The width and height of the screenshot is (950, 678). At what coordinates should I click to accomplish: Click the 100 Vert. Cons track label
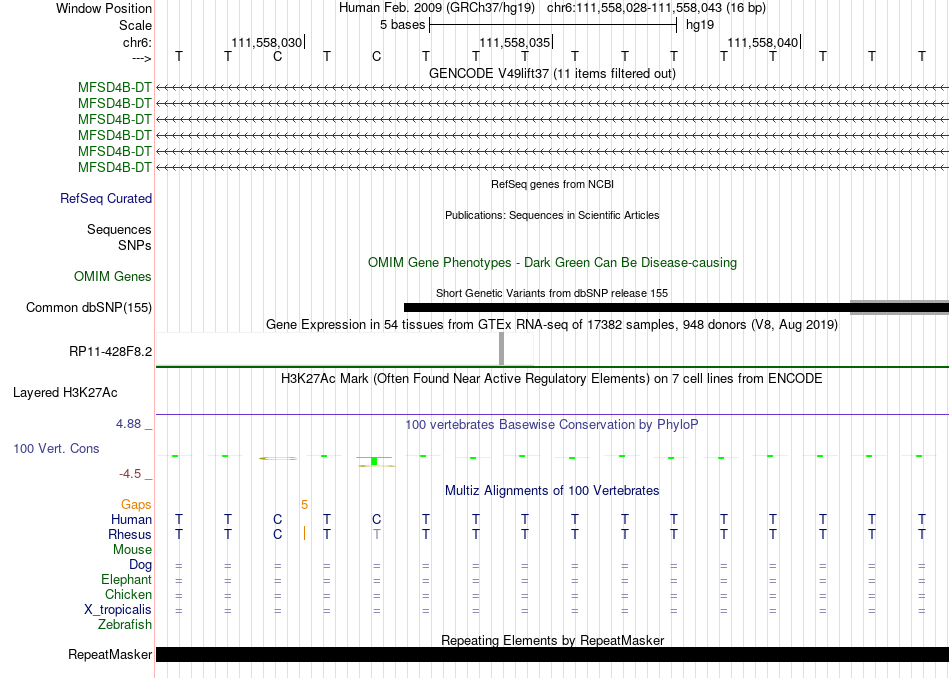pyautogui.click(x=56, y=448)
